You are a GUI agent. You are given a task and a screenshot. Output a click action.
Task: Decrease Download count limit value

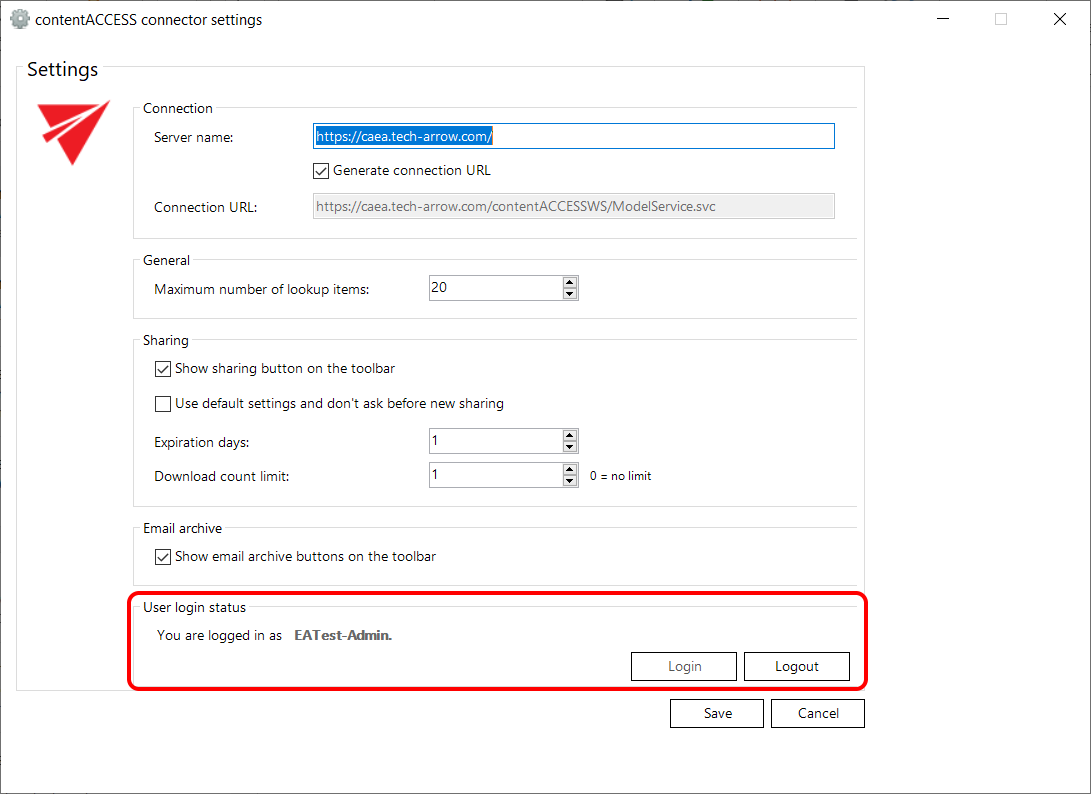570,481
